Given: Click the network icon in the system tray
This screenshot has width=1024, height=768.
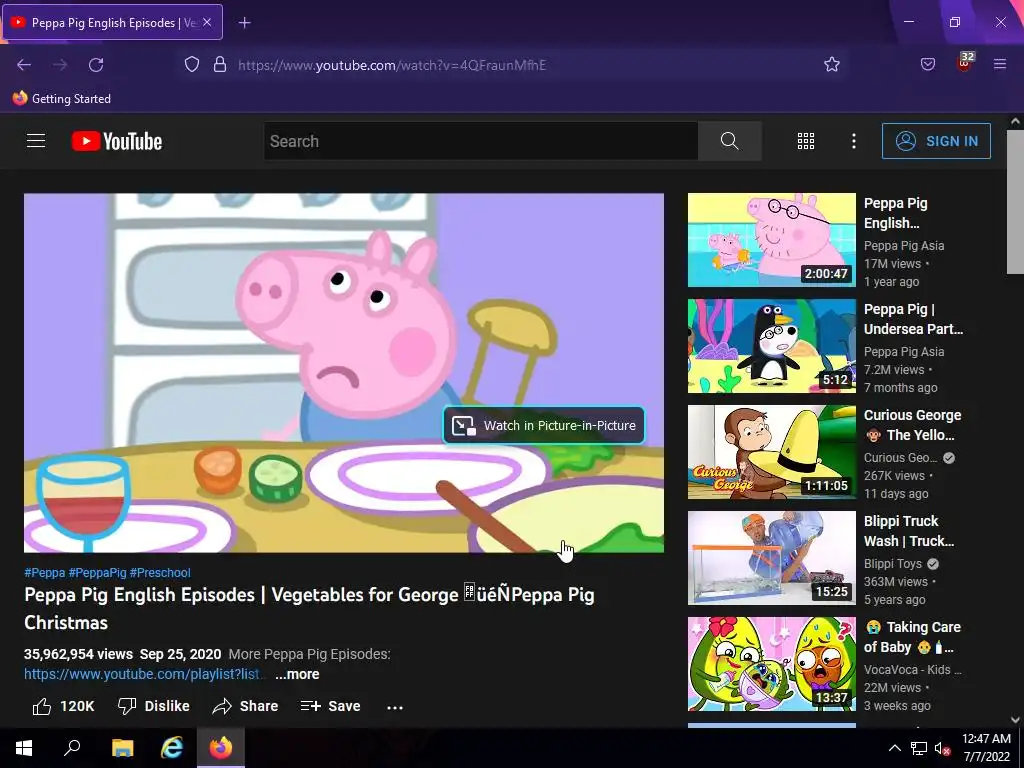Looking at the screenshot, I should 919,748.
